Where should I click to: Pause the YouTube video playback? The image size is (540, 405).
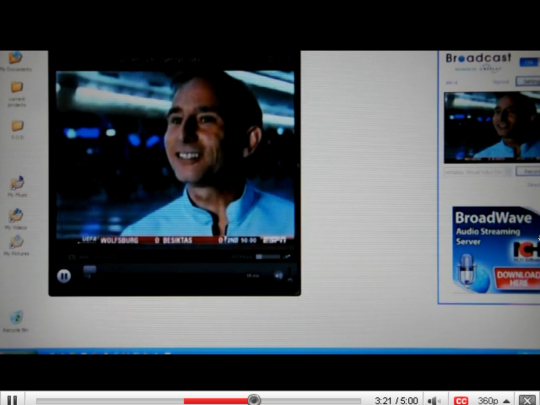pyautogui.click(x=12, y=399)
